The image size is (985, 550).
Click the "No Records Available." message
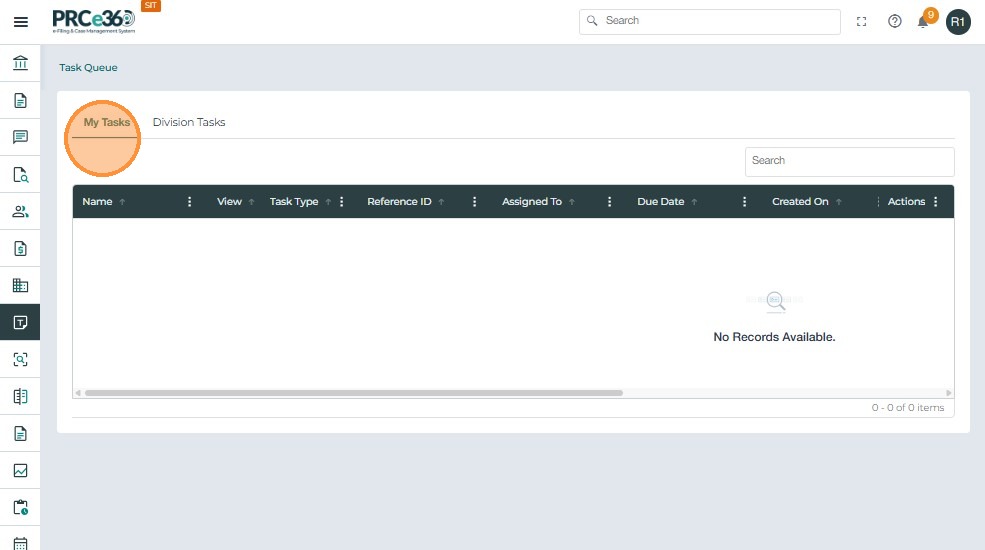pos(774,337)
